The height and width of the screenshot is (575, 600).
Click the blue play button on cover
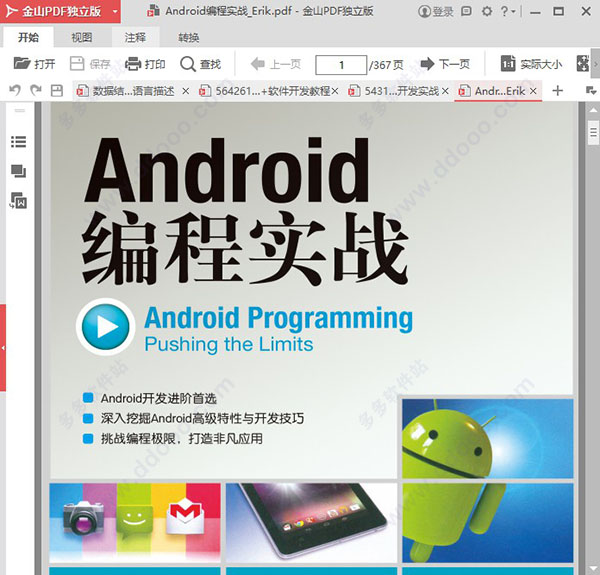(x=106, y=327)
